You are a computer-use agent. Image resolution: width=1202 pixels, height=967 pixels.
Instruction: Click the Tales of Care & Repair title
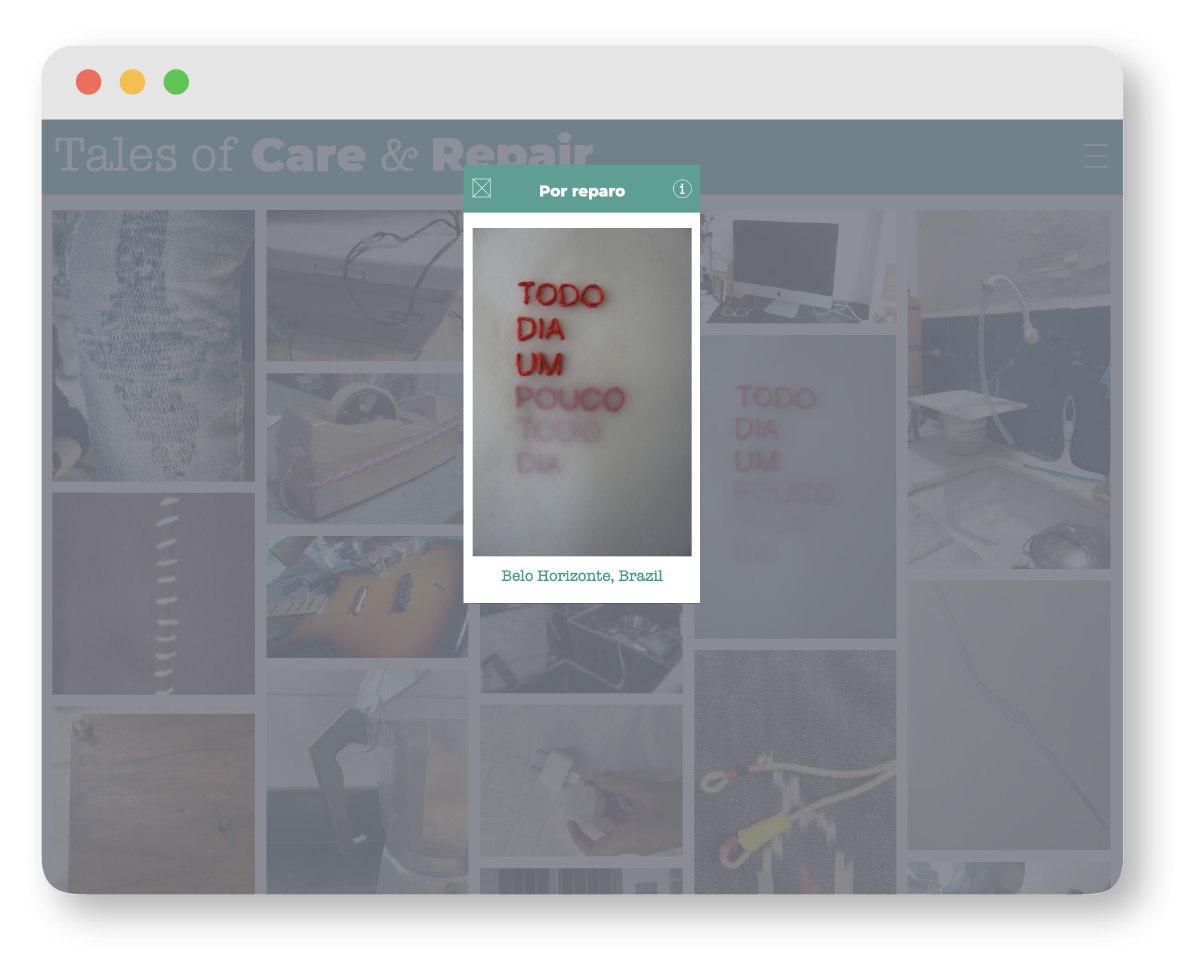coord(324,155)
